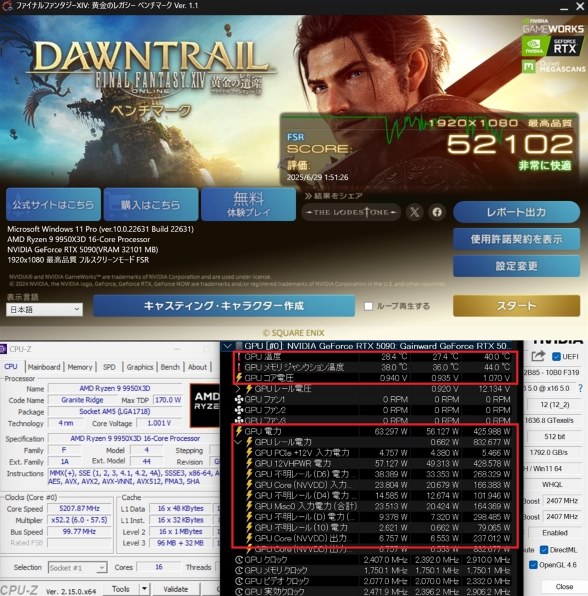
Task: Click GPU-Z bus interface question mark
Action: 580,388
